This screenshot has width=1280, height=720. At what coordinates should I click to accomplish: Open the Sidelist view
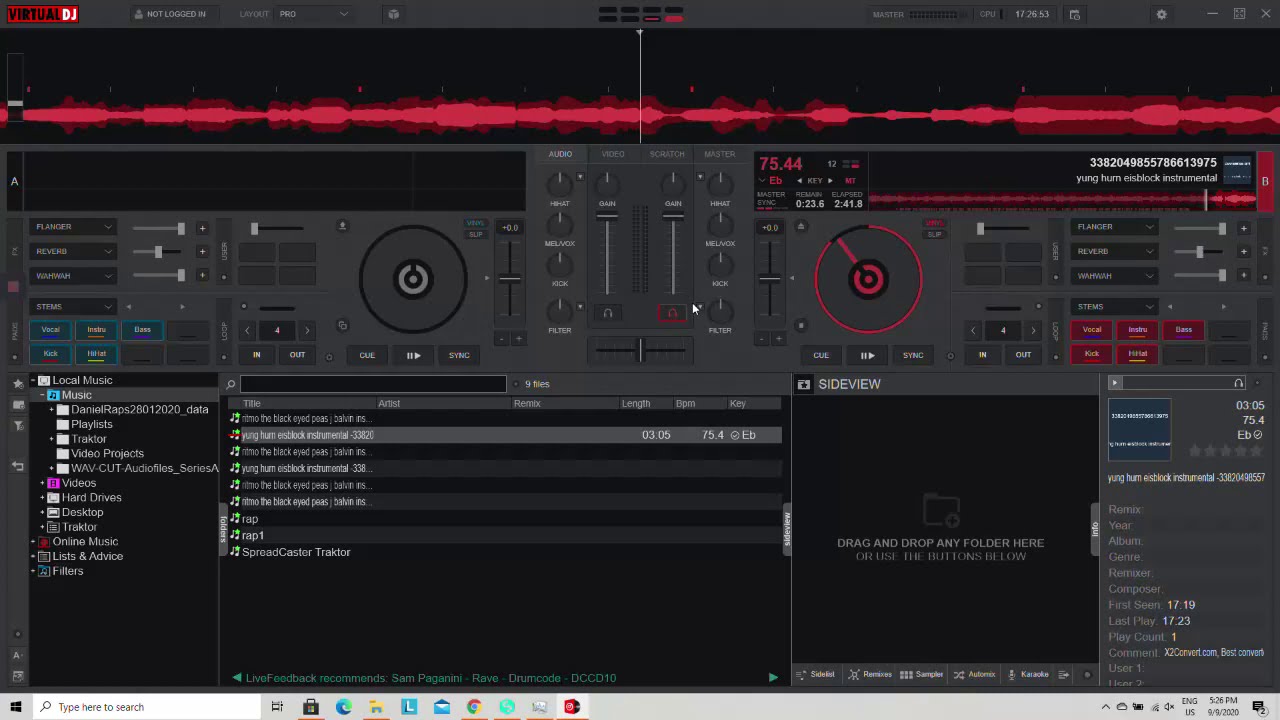point(815,675)
